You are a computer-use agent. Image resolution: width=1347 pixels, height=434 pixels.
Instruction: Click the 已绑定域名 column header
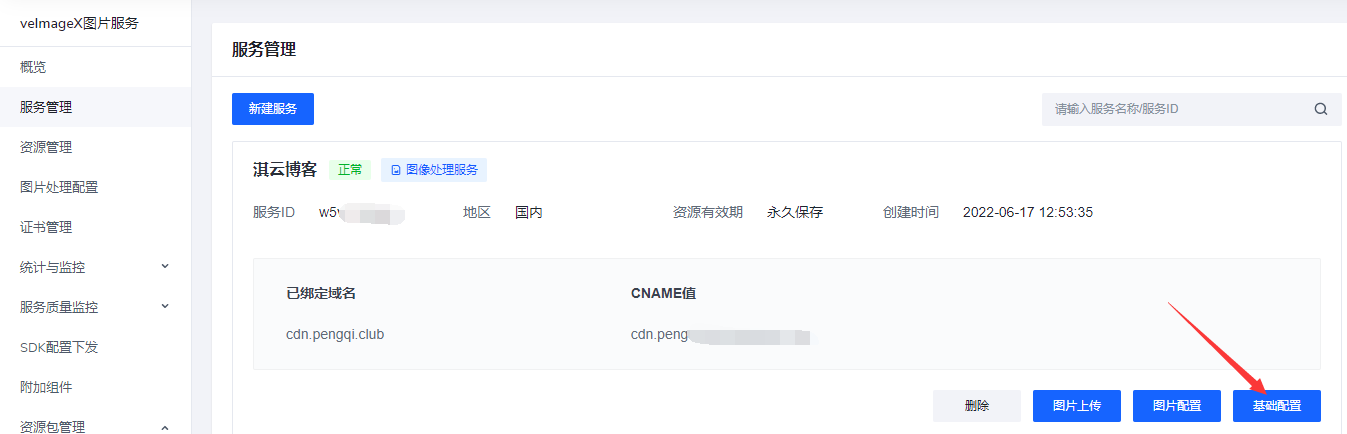click(321, 293)
